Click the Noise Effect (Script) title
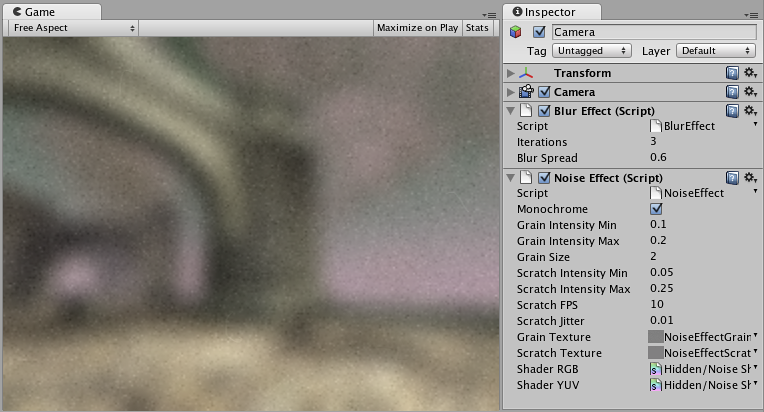Screen dimensions: 764x412 (608, 178)
